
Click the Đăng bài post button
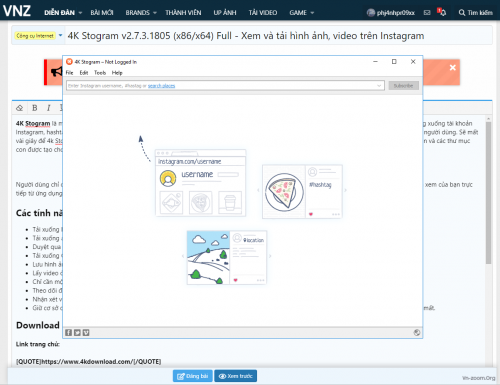(192, 376)
